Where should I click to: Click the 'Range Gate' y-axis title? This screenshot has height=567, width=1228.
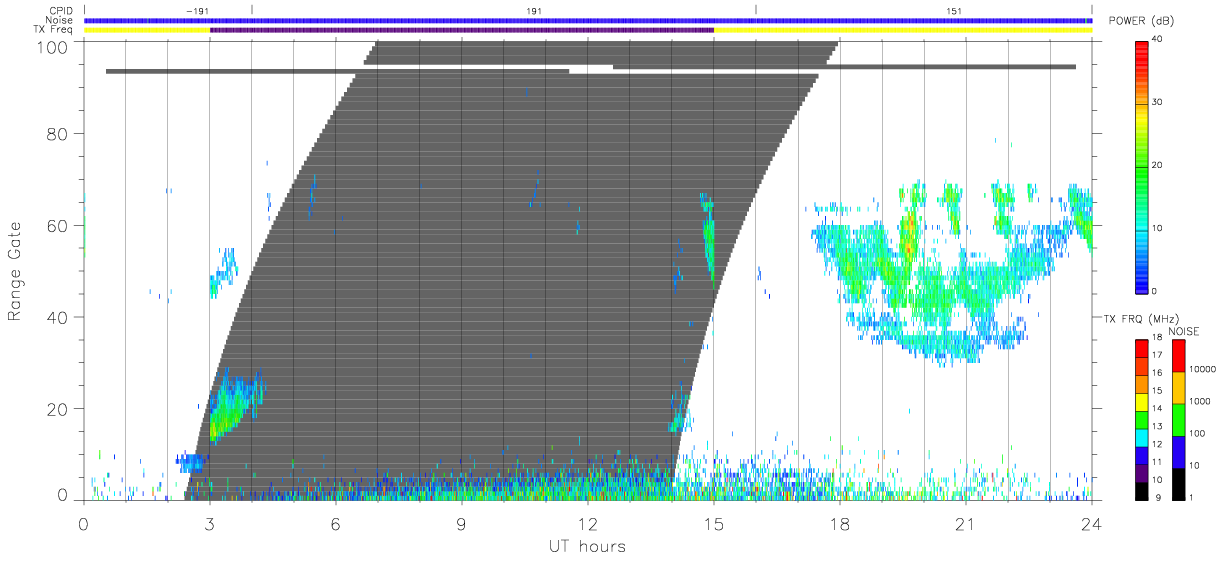point(15,271)
